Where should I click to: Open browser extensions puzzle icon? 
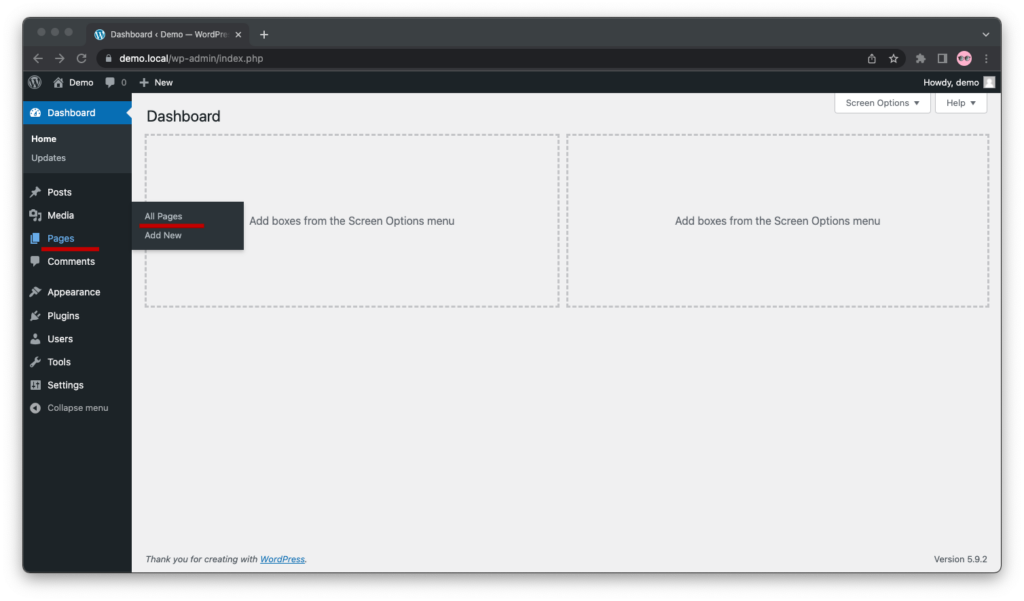pyautogui.click(x=920, y=59)
